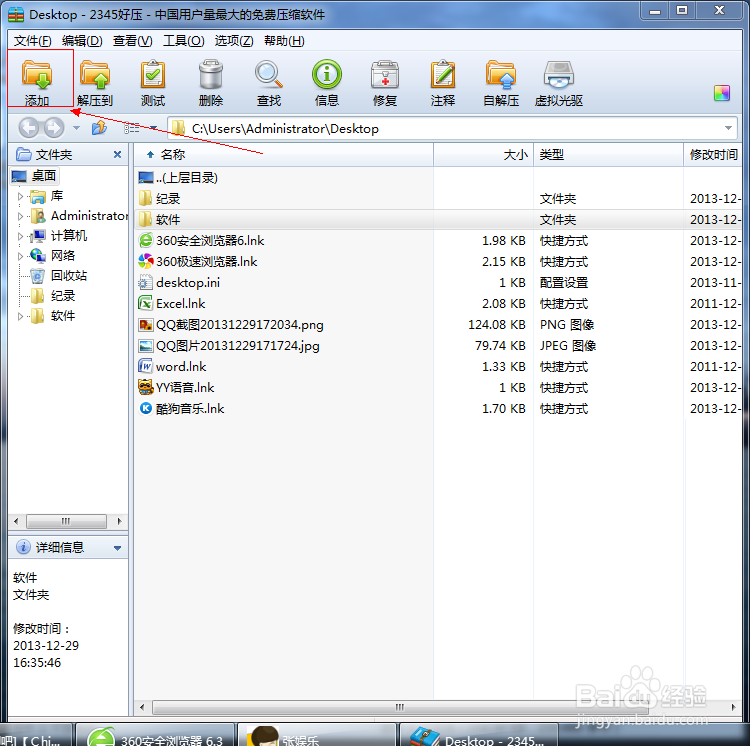Open the colorful skin palette icon
Image resolution: width=750 pixels, height=746 pixels.
(722, 93)
